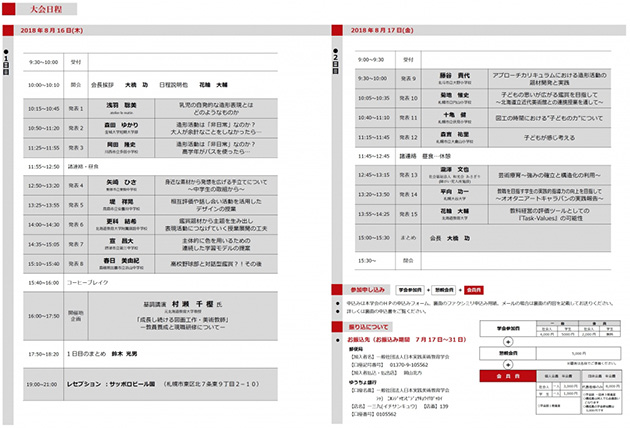Select the 発表 6 label
This screenshot has height=428, width=630.
coord(76,225)
